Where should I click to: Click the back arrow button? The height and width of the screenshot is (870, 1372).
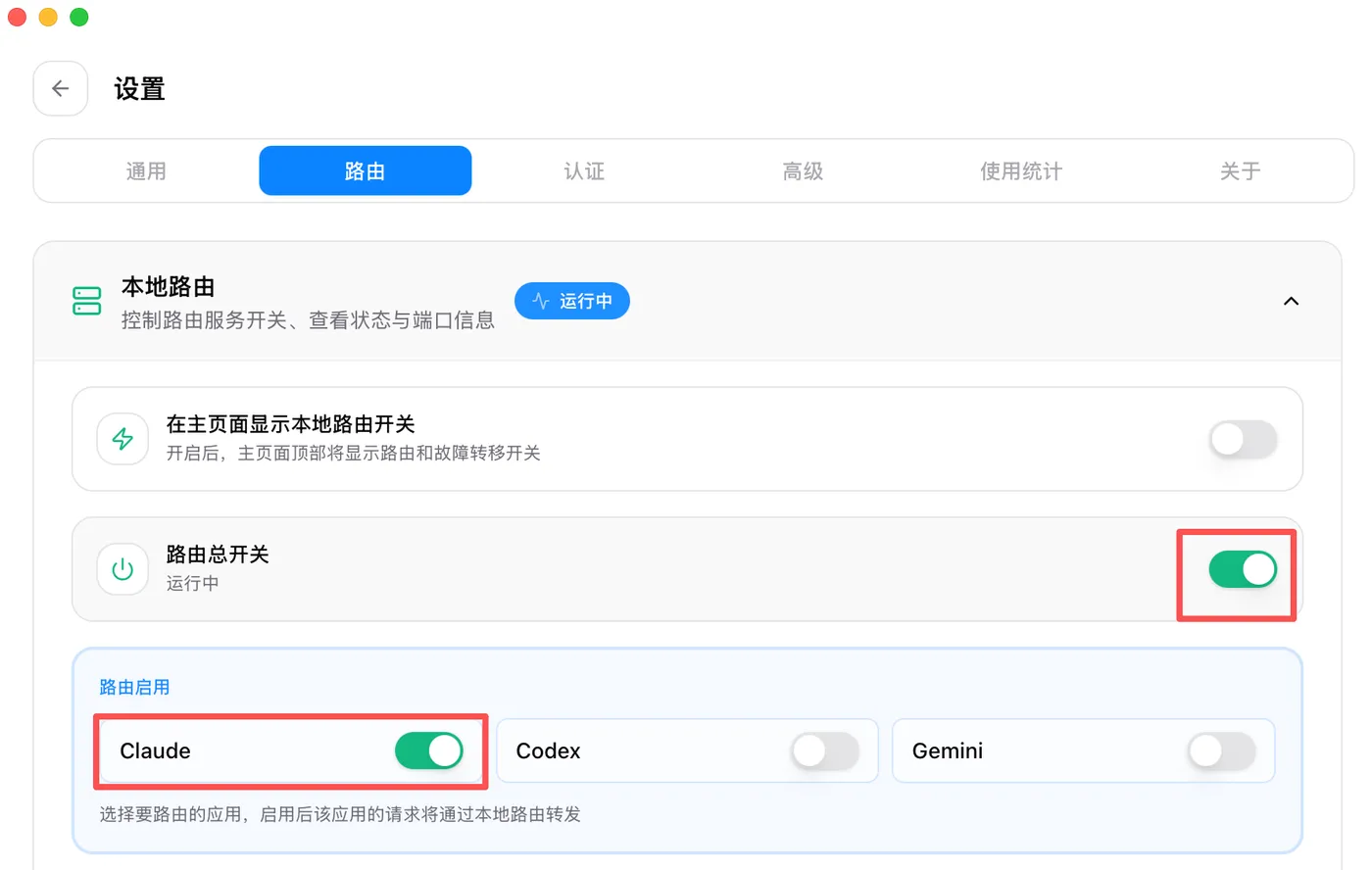(x=61, y=88)
